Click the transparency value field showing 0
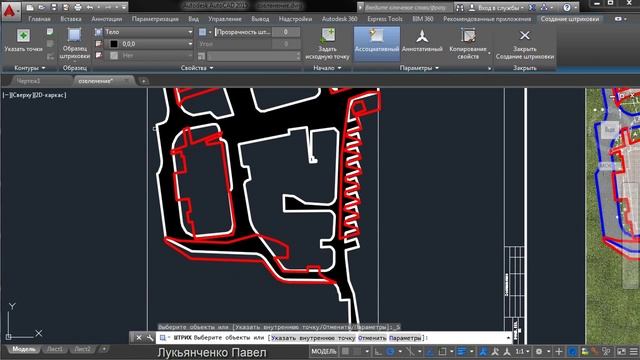This screenshot has height=360, width=640. pos(286,32)
